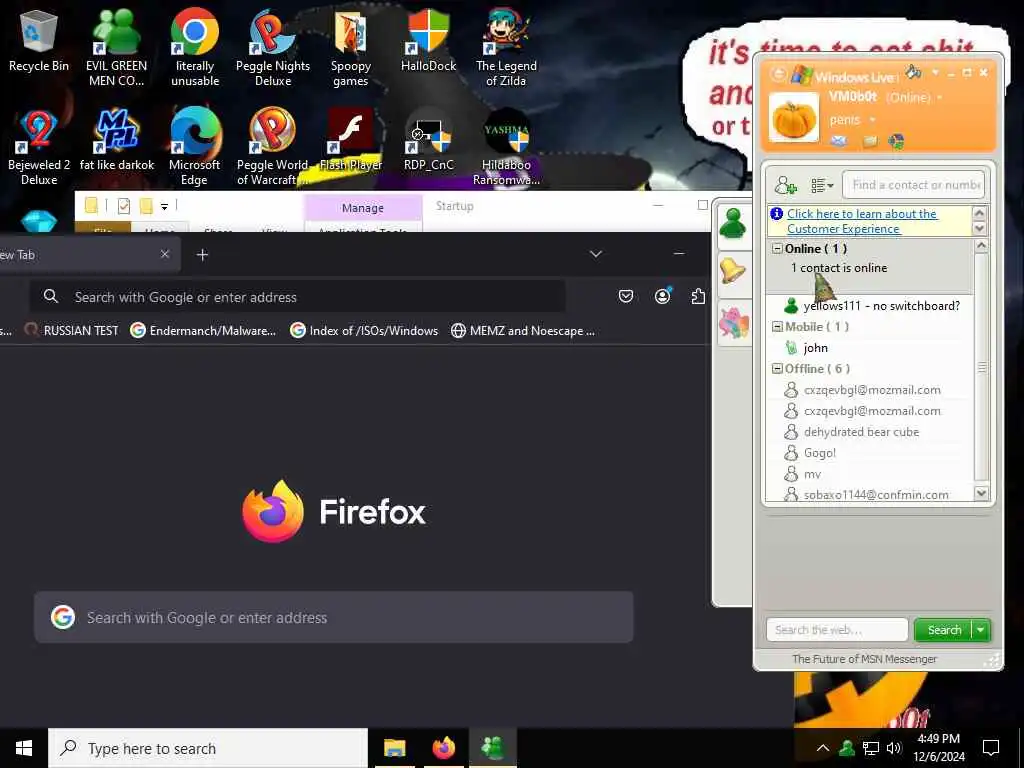
Task: Open Firefox list all tabs chevron
Action: pyautogui.click(x=596, y=254)
